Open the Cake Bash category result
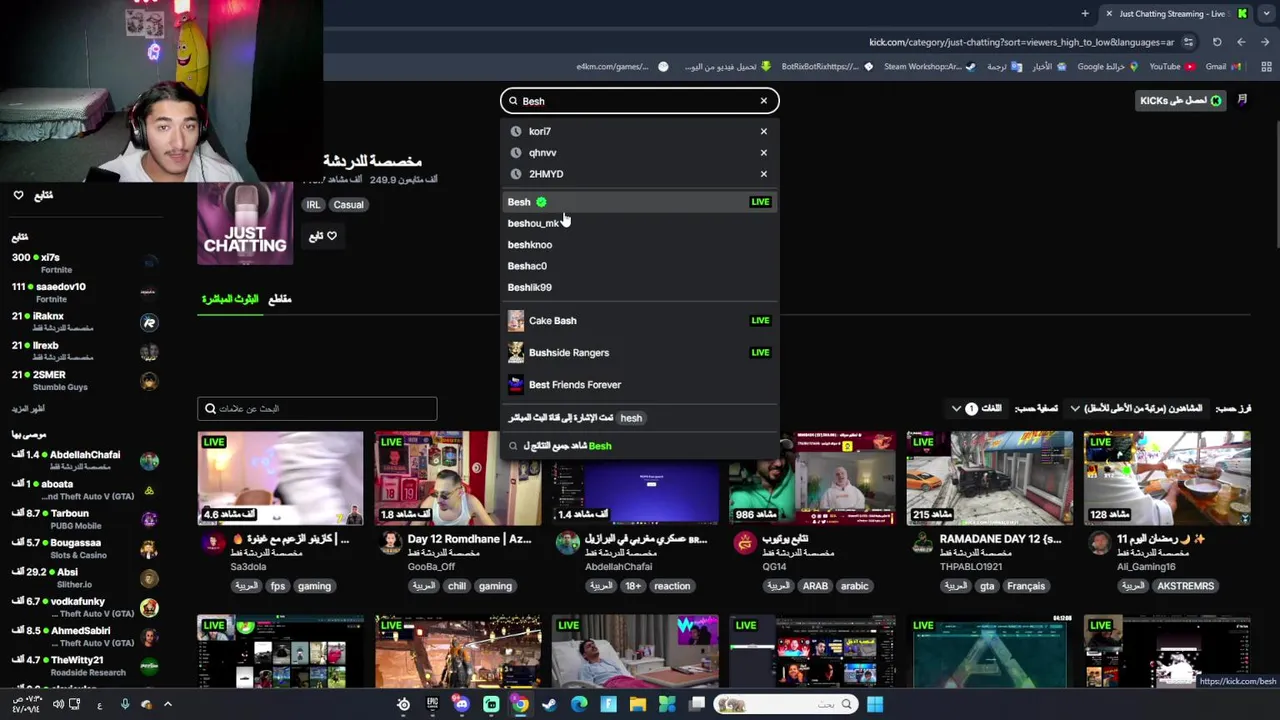The width and height of the screenshot is (1280, 720). point(639,320)
